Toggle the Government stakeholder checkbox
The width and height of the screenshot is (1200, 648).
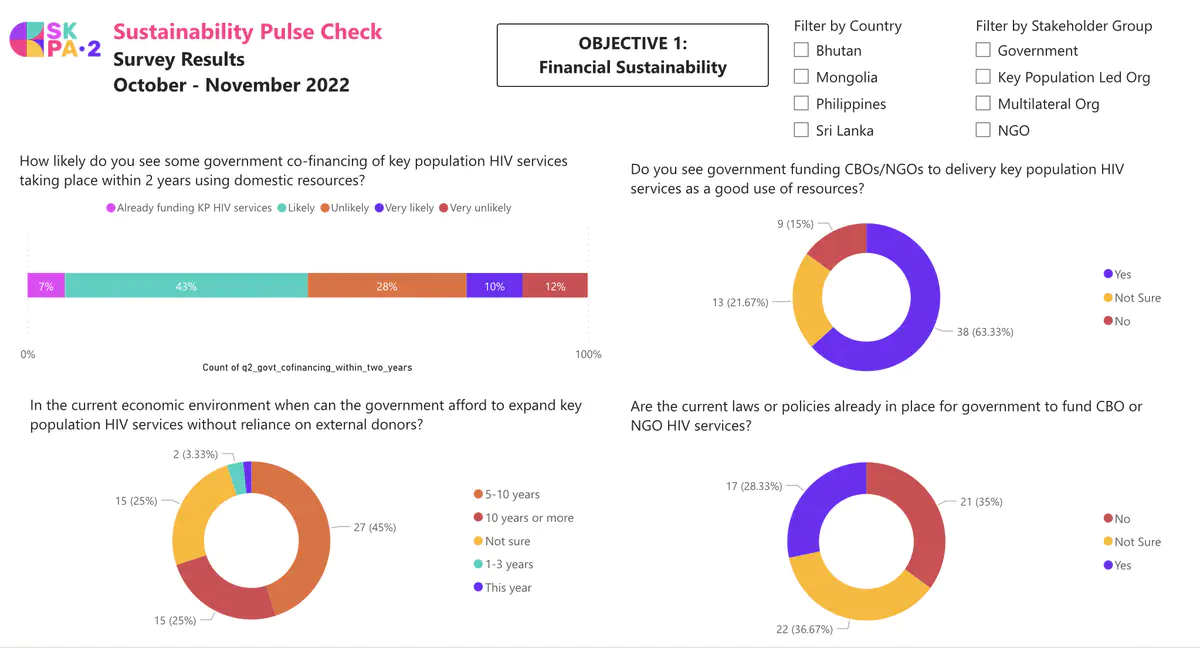coord(983,50)
